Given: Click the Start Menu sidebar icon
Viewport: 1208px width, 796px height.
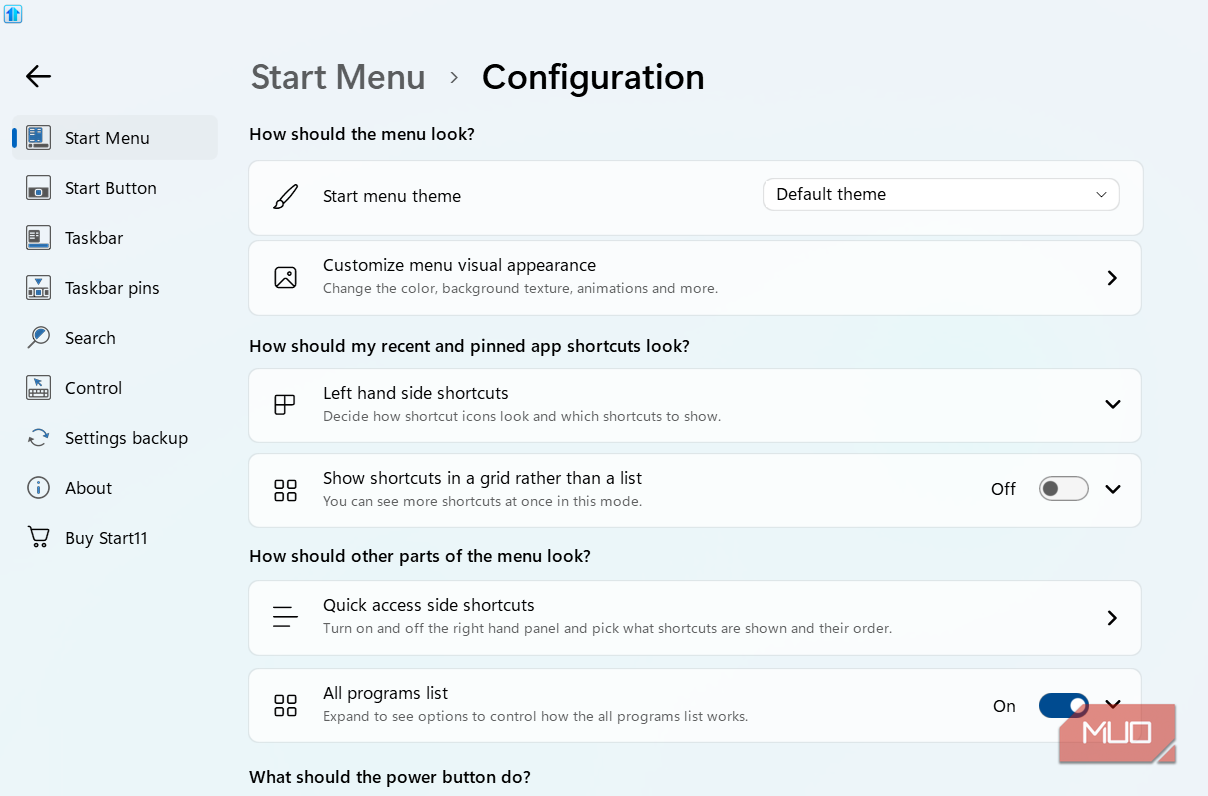Looking at the screenshot, I should click(38, 138).
